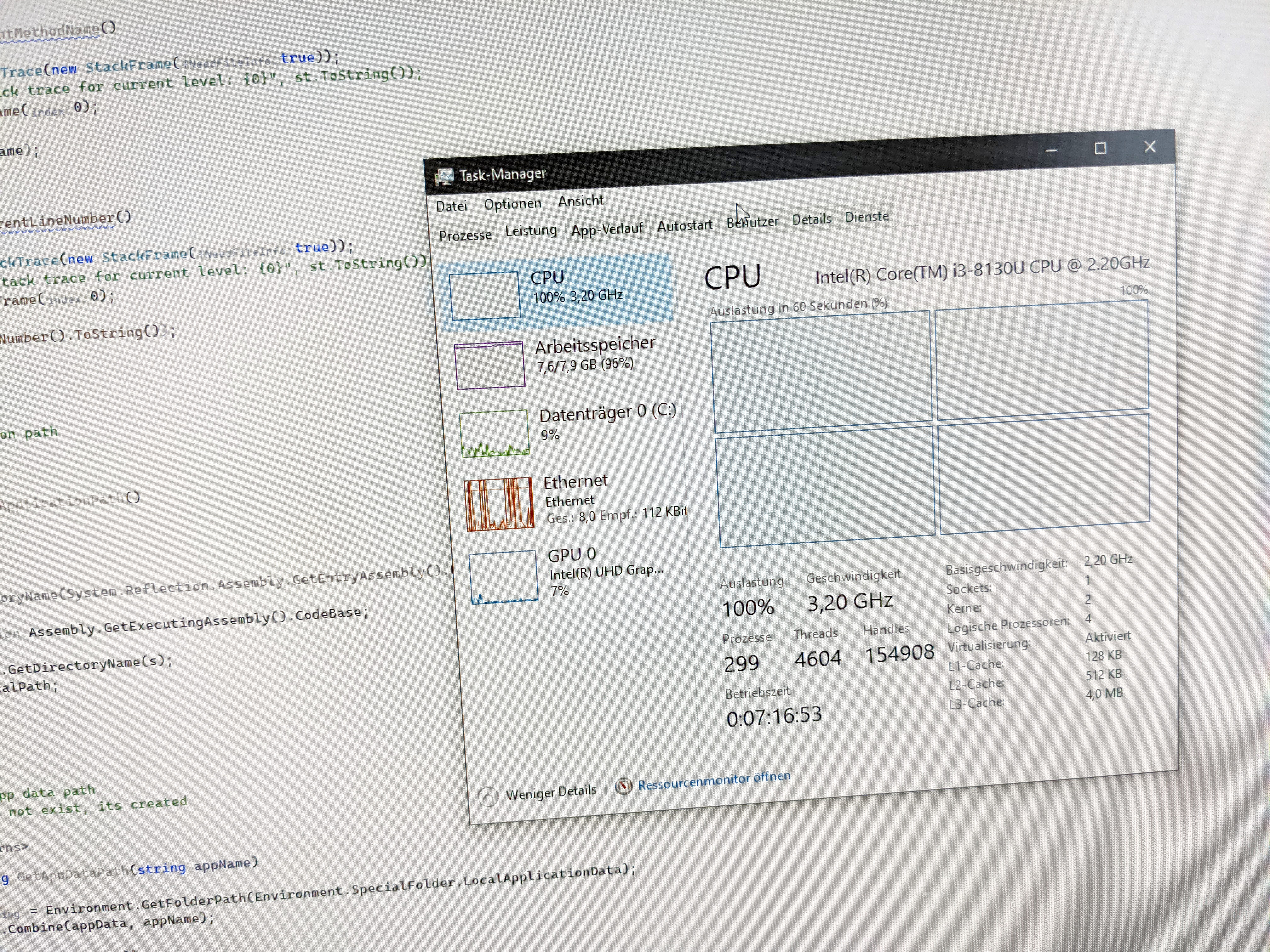Open Ressourcenmonitor öffnen link
This screenshot has width=1270, height=952.
714,780
